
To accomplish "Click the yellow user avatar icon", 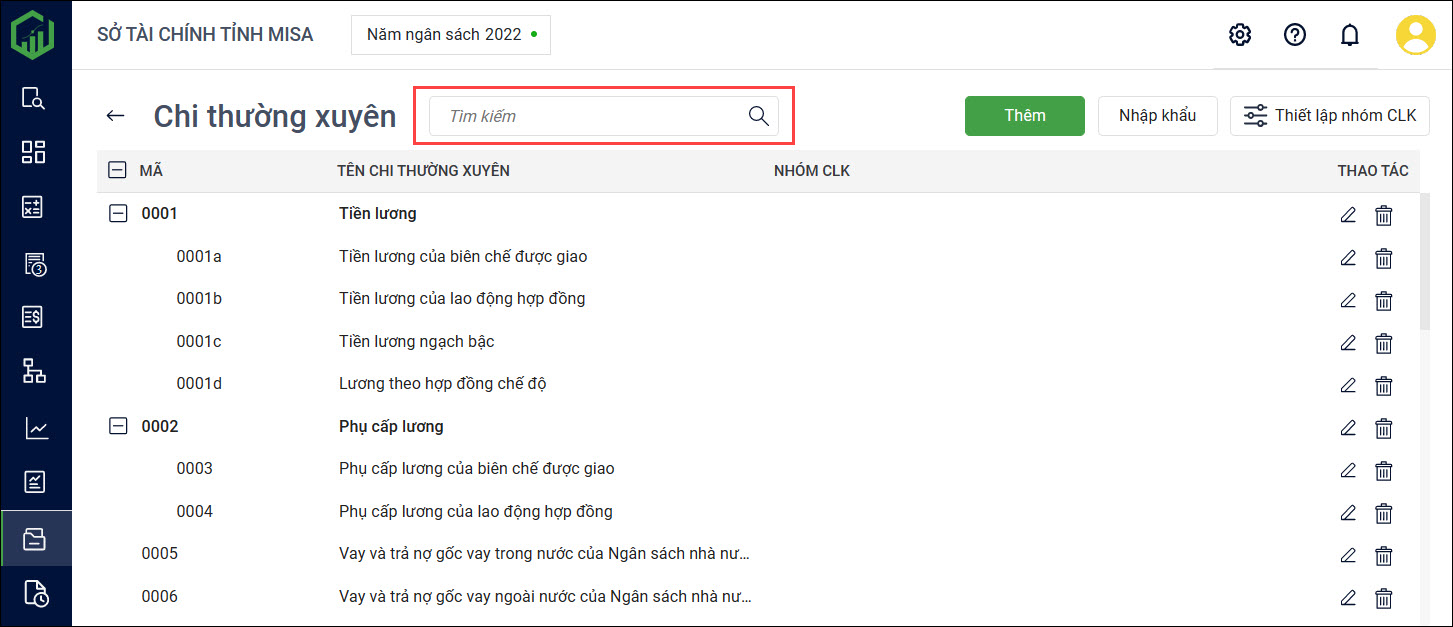I will point(1416,35).
